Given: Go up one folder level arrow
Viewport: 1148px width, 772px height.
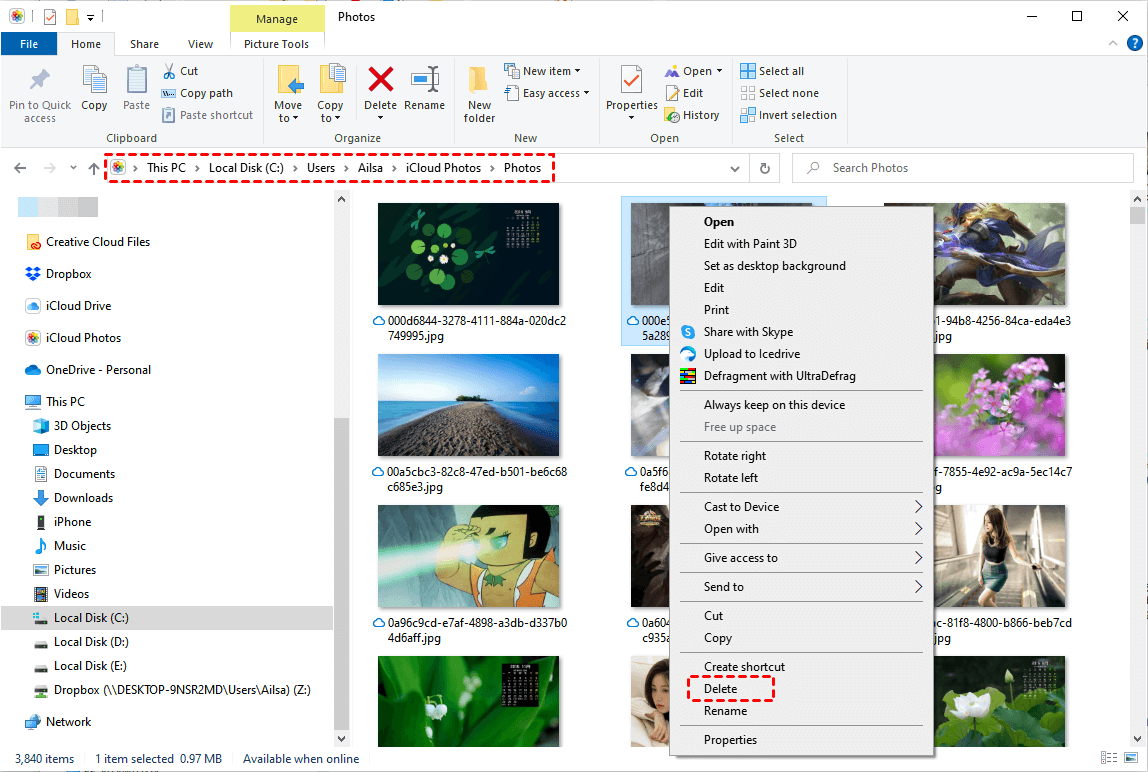Looking at the screenshot, I should click(94, 169).
